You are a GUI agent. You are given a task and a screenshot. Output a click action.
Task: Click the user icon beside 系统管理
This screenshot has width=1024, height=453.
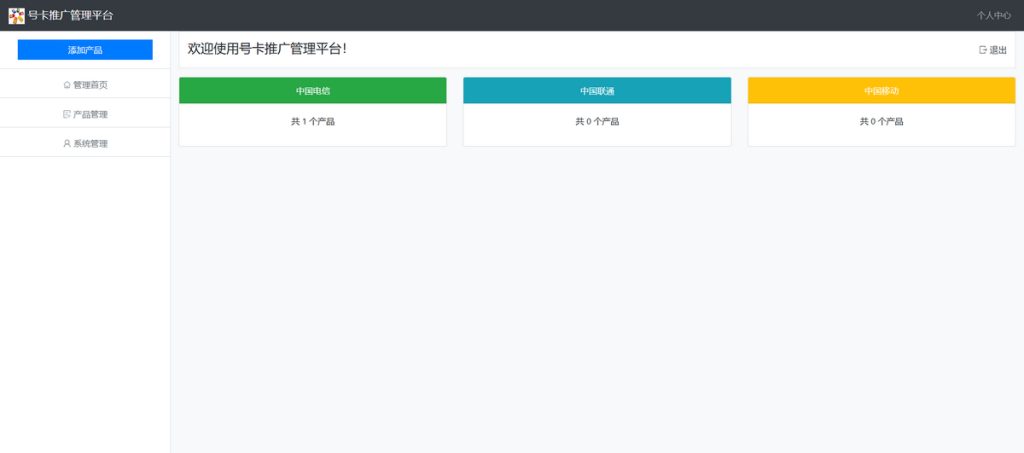pyautogui.click(x=67, y=144)
